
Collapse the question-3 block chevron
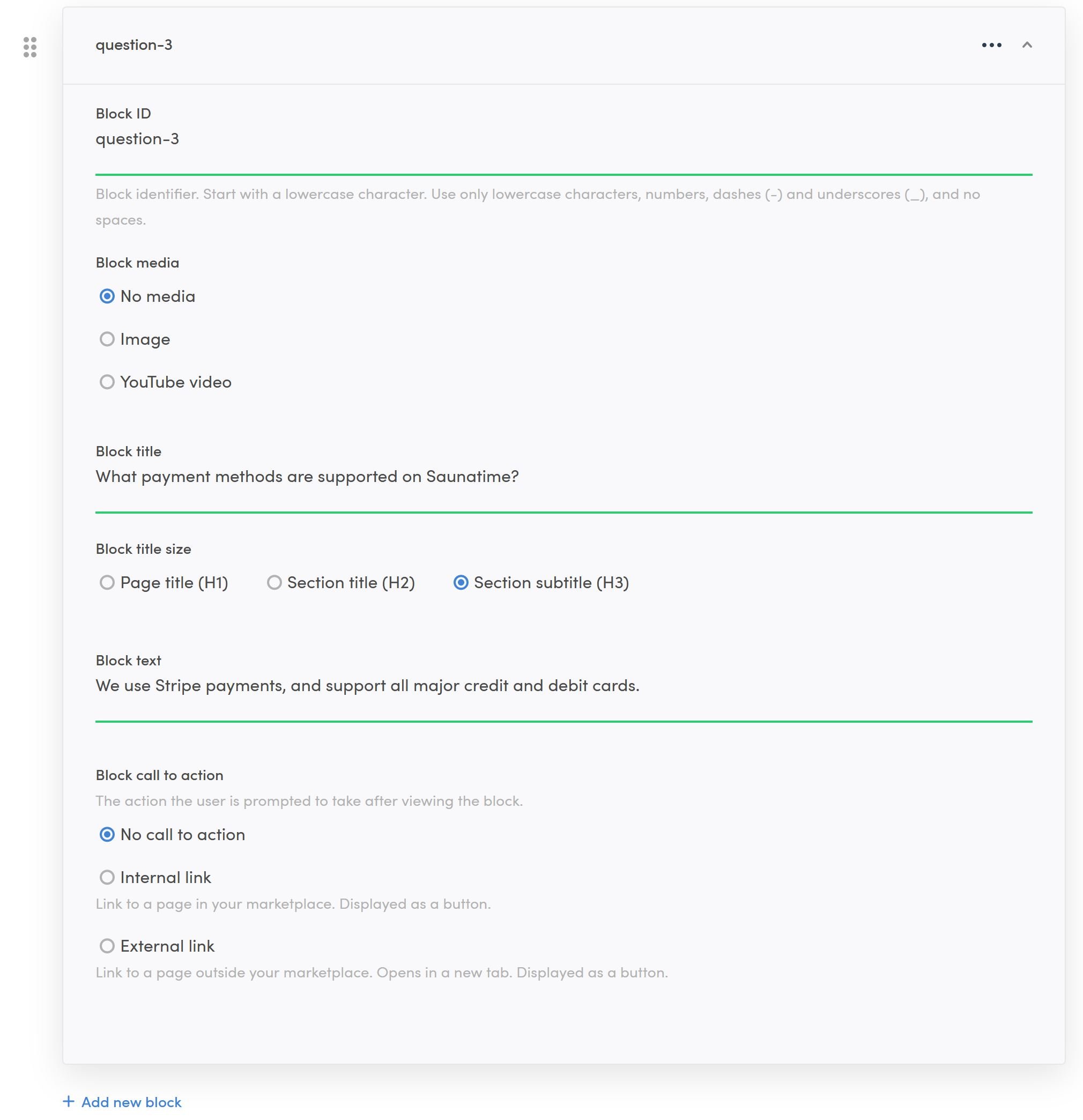click(1026, 45)
